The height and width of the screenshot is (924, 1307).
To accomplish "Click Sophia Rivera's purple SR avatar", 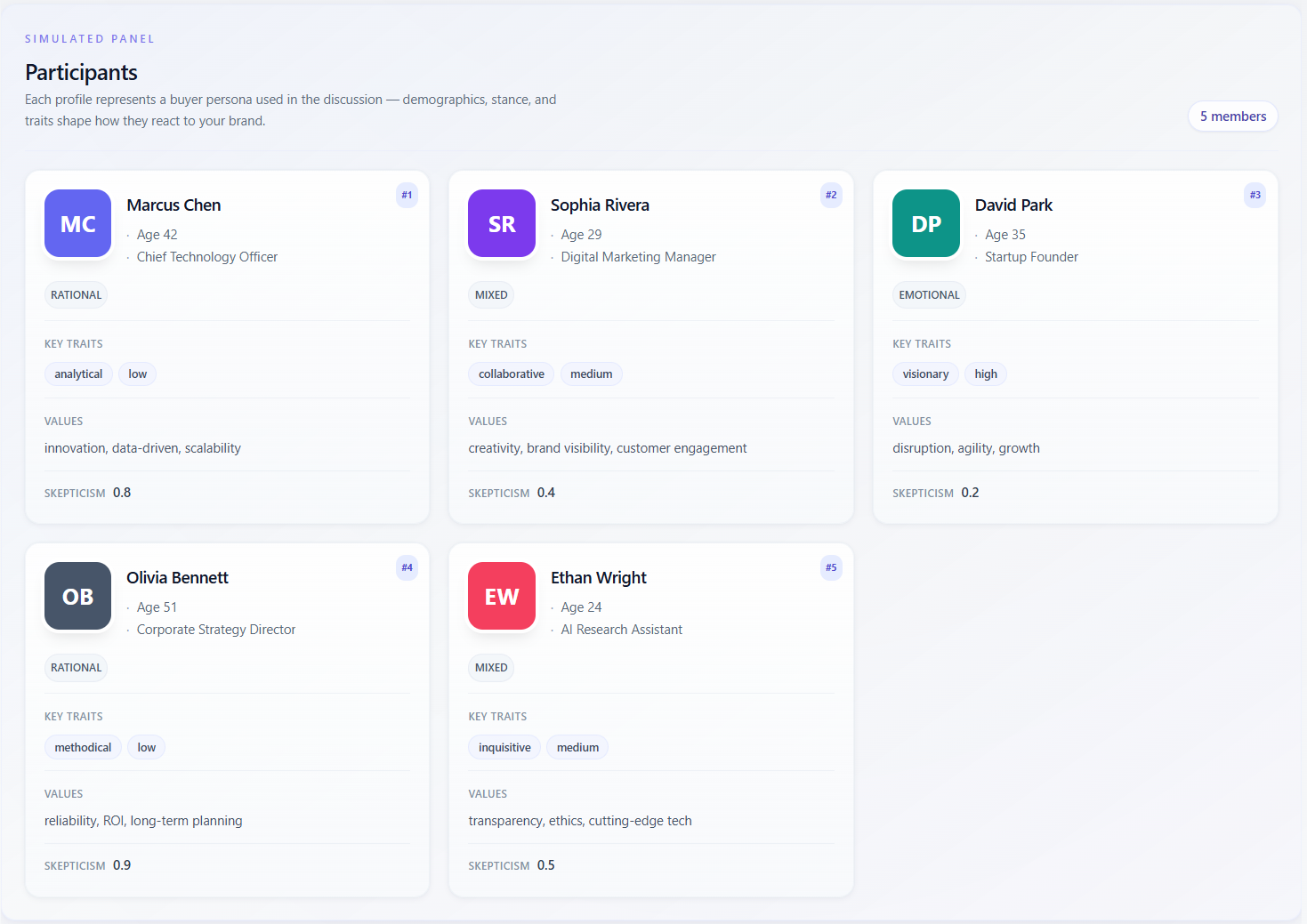I will pyautogui.click(x=502, y=223).
